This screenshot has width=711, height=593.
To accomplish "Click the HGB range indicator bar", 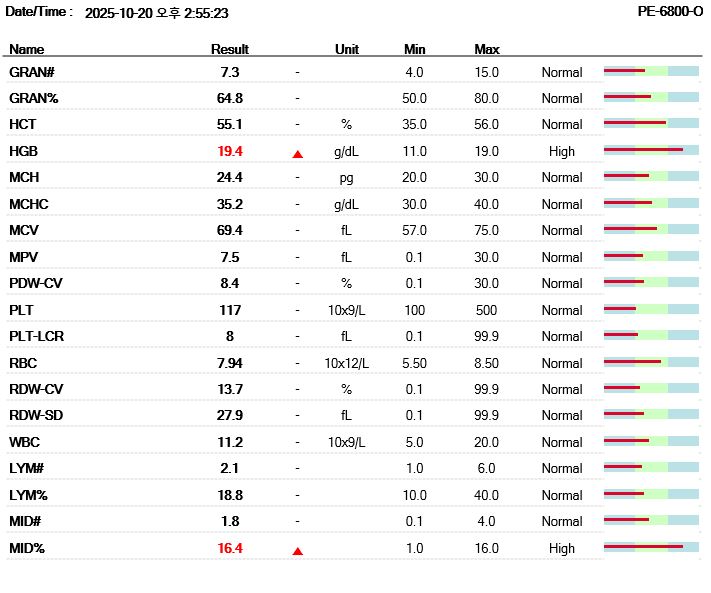I will click(651, 151).
